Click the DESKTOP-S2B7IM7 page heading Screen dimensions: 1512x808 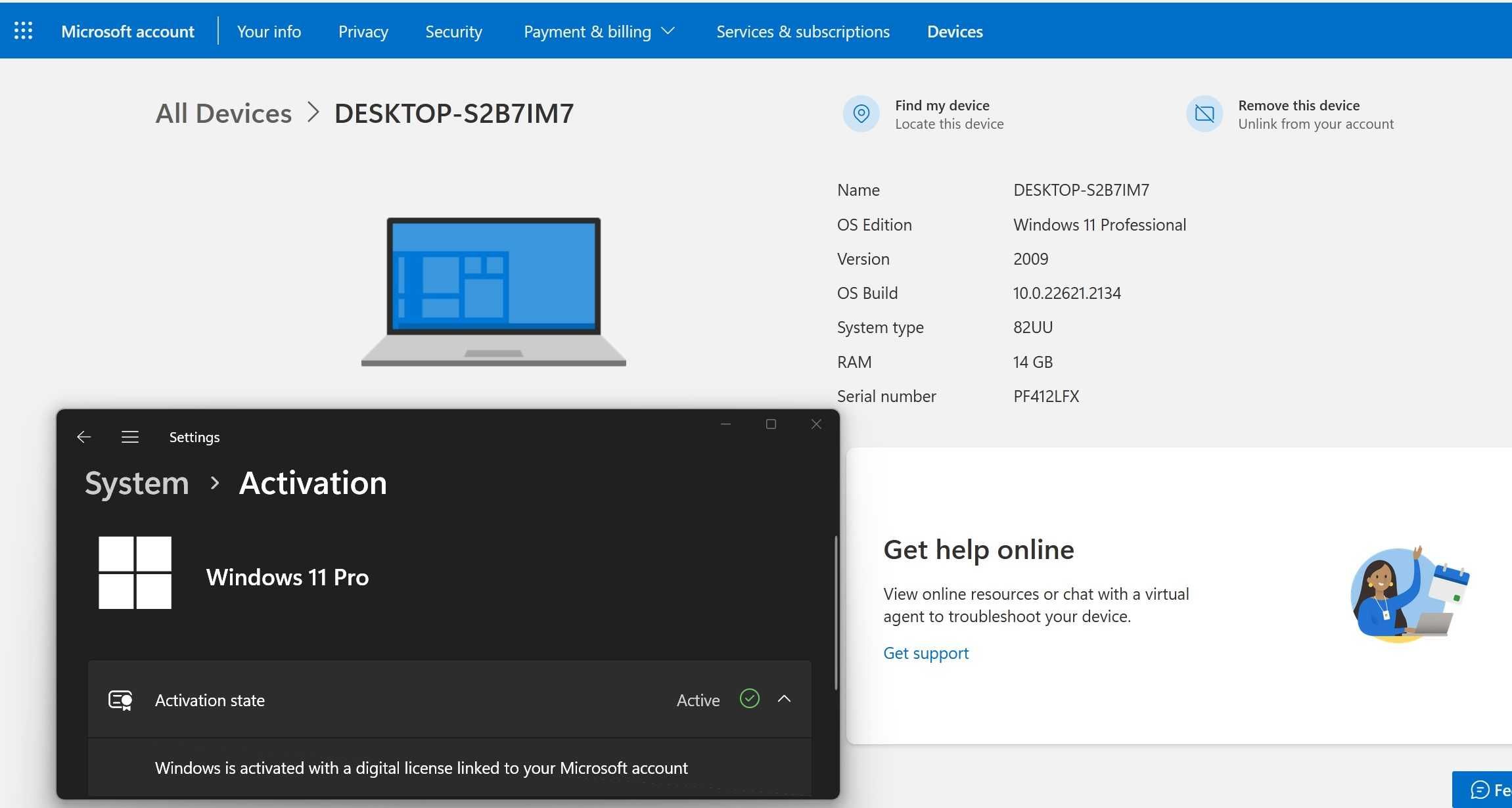click(x=453, y=114)
